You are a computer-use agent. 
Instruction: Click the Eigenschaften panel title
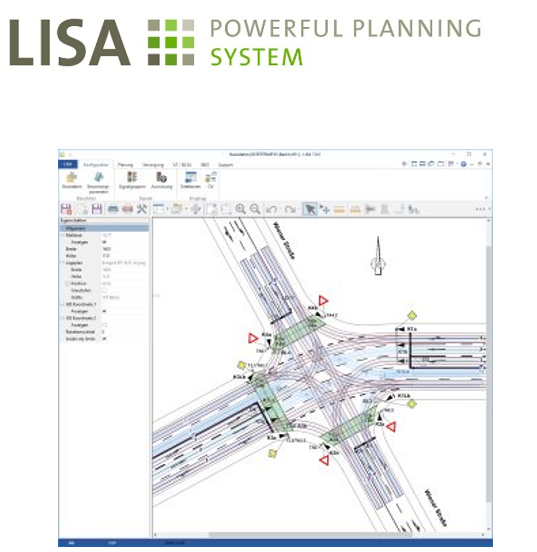[74, 220]
